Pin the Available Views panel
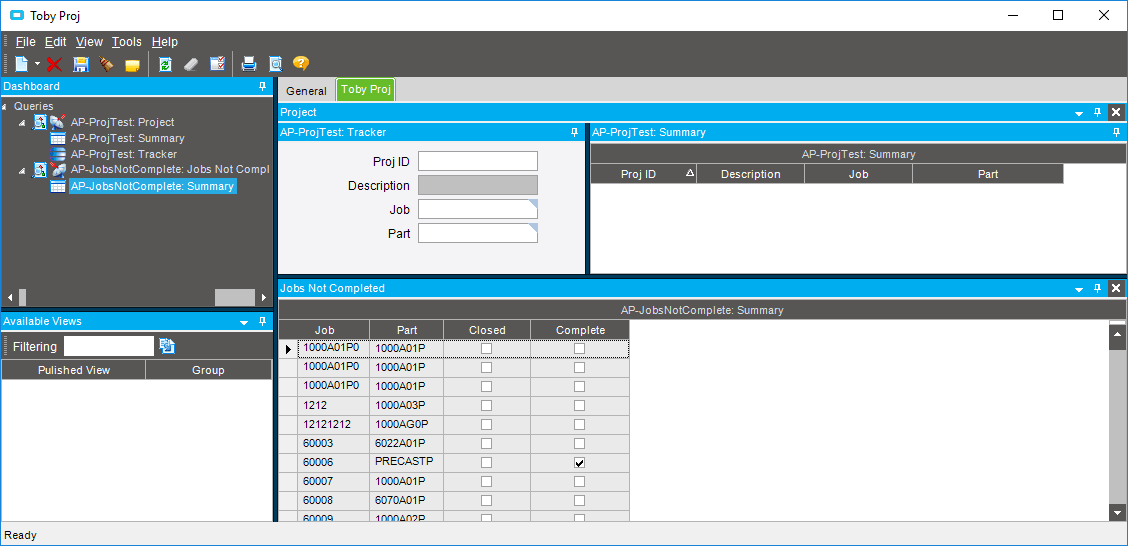The height and width of the screenshot is (546, 1128). [263, 322]
